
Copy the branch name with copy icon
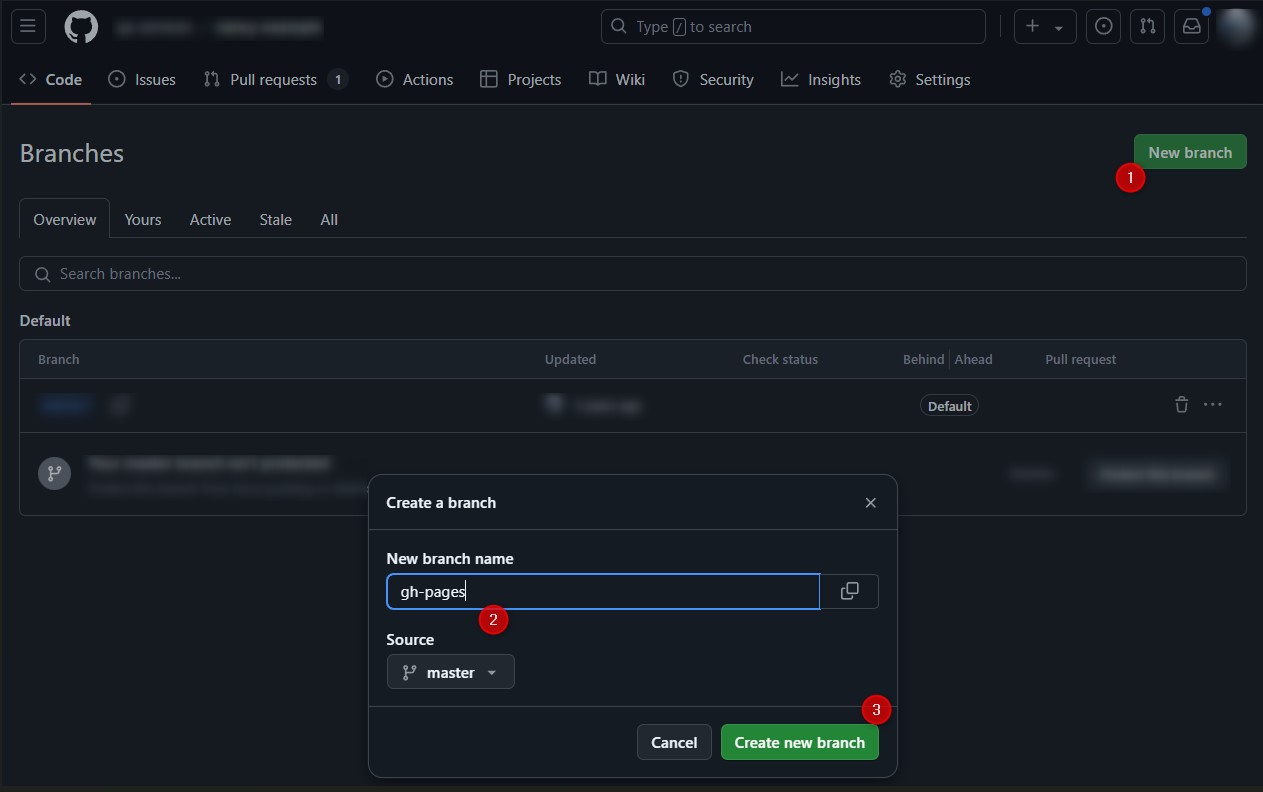tap(849, 591)
